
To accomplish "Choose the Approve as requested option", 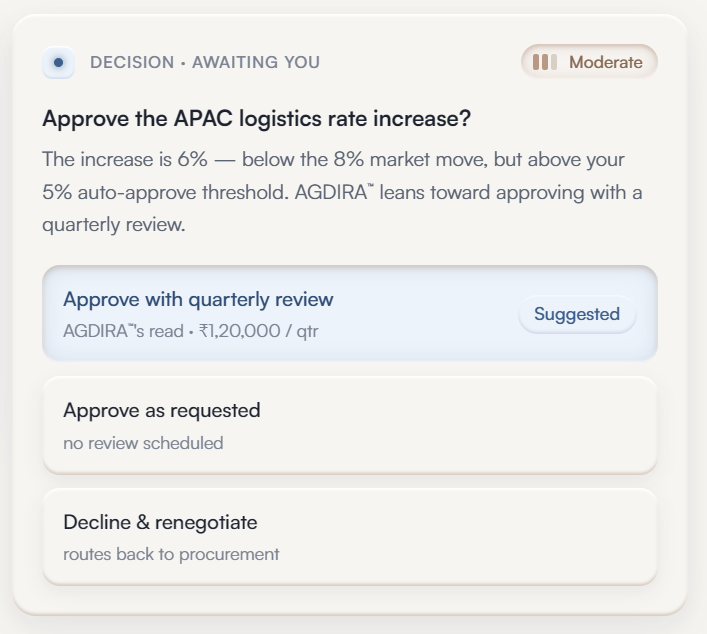I will tap(350, 425).
